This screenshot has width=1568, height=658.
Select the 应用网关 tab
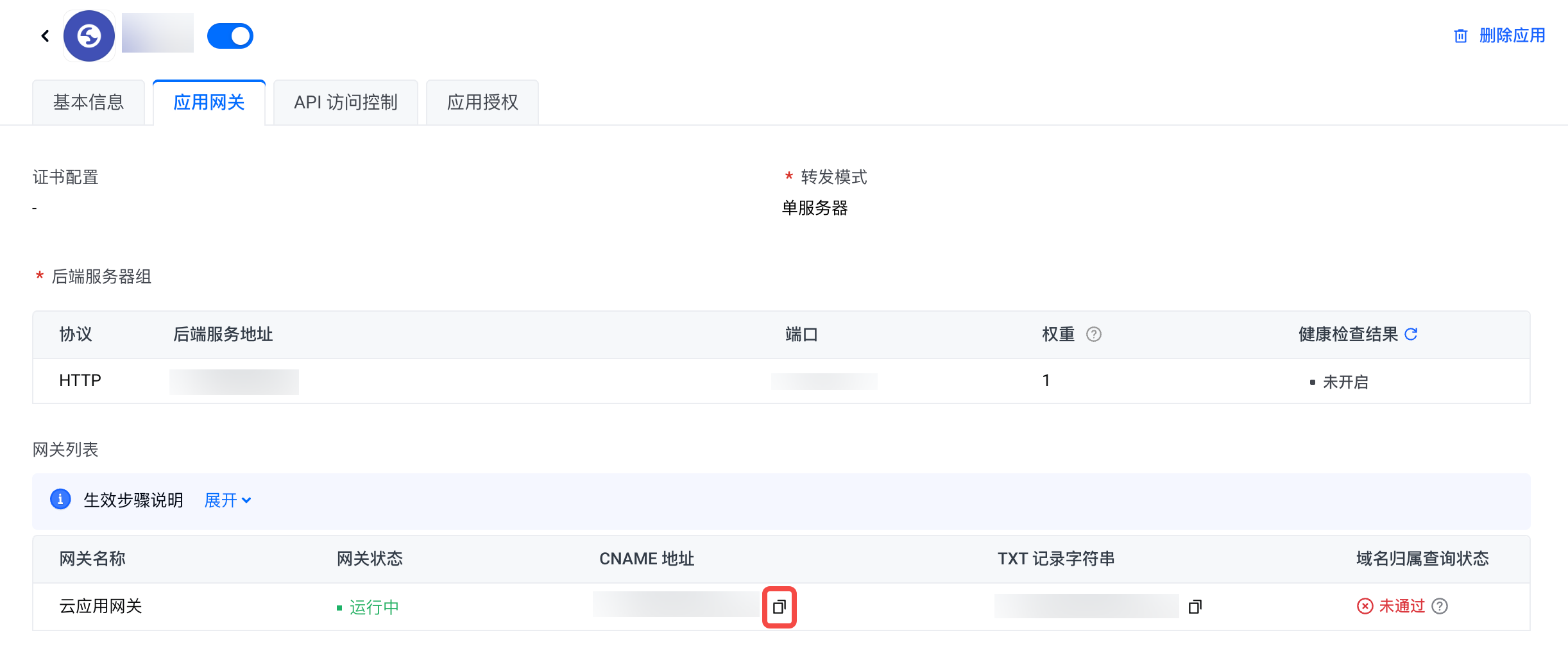[209, 103]
